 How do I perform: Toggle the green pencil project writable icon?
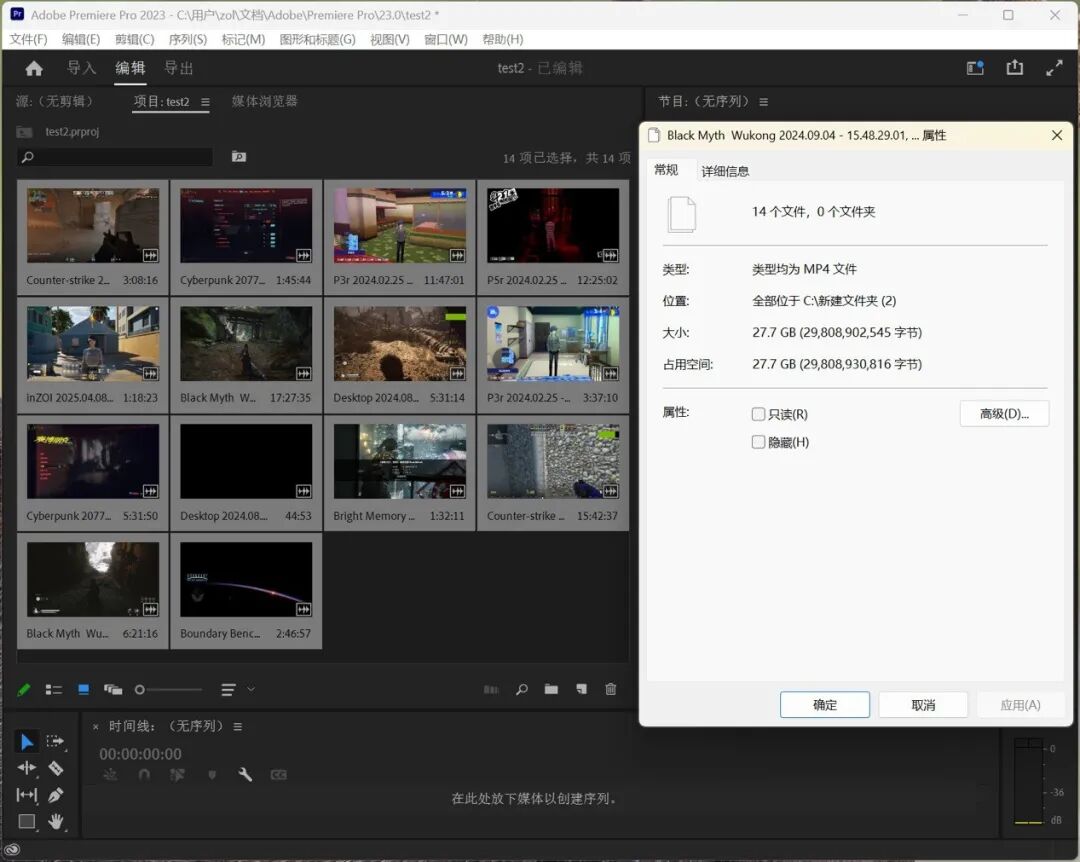(x=24, y=689)
